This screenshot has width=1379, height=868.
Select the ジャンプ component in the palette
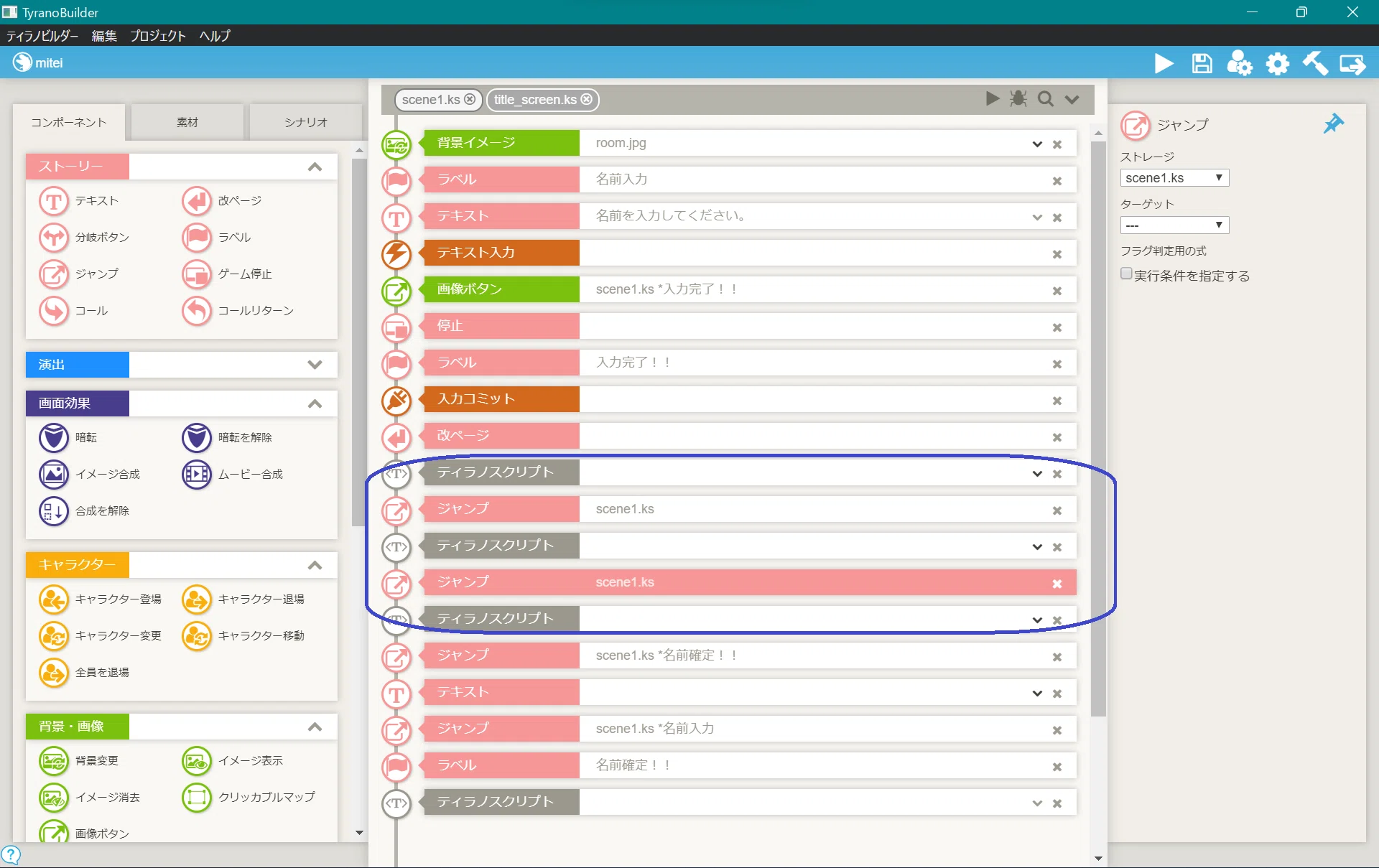click(x=79, y=274)
